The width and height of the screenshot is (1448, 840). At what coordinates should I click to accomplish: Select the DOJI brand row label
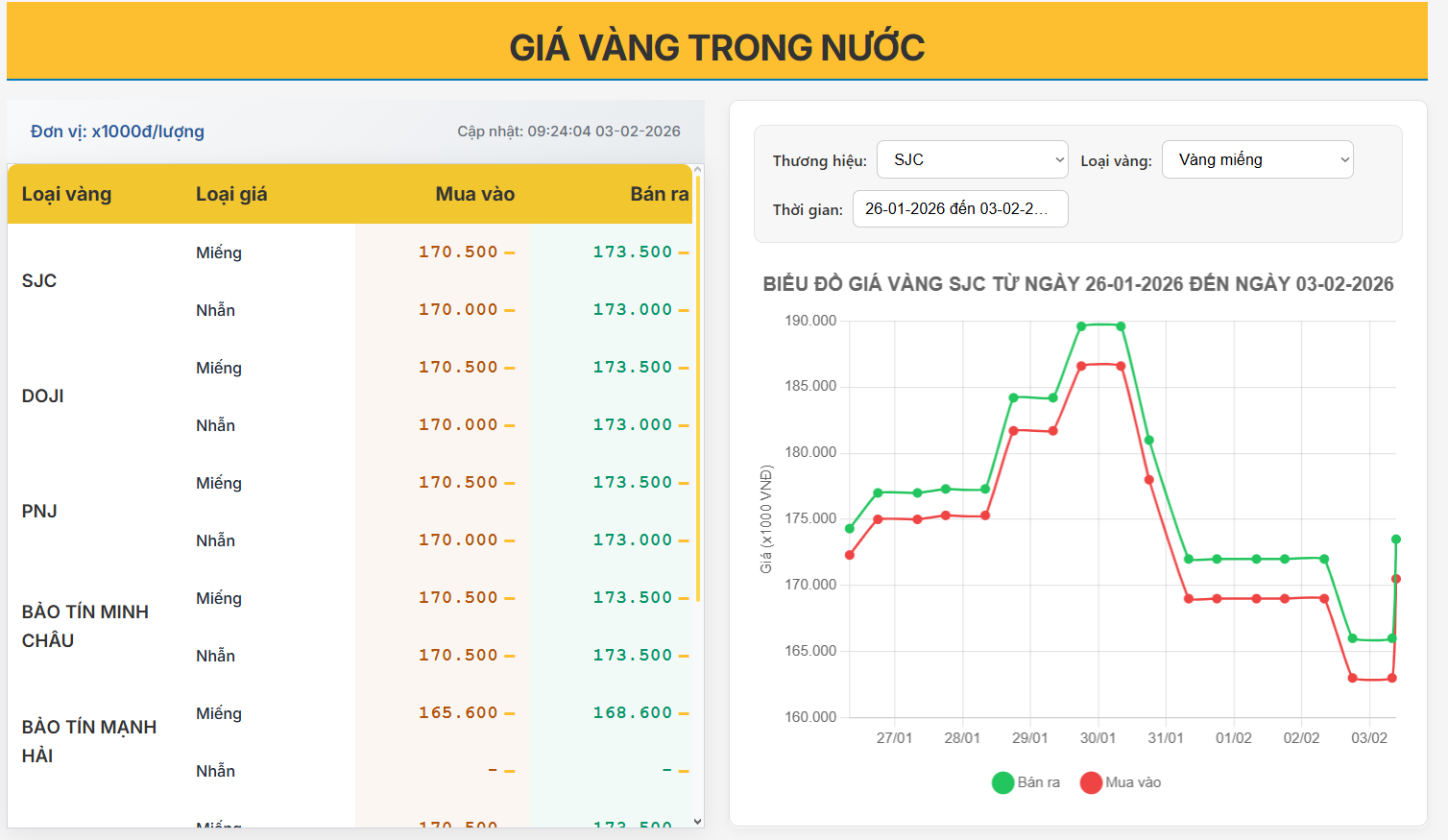(x=43, y=396)
